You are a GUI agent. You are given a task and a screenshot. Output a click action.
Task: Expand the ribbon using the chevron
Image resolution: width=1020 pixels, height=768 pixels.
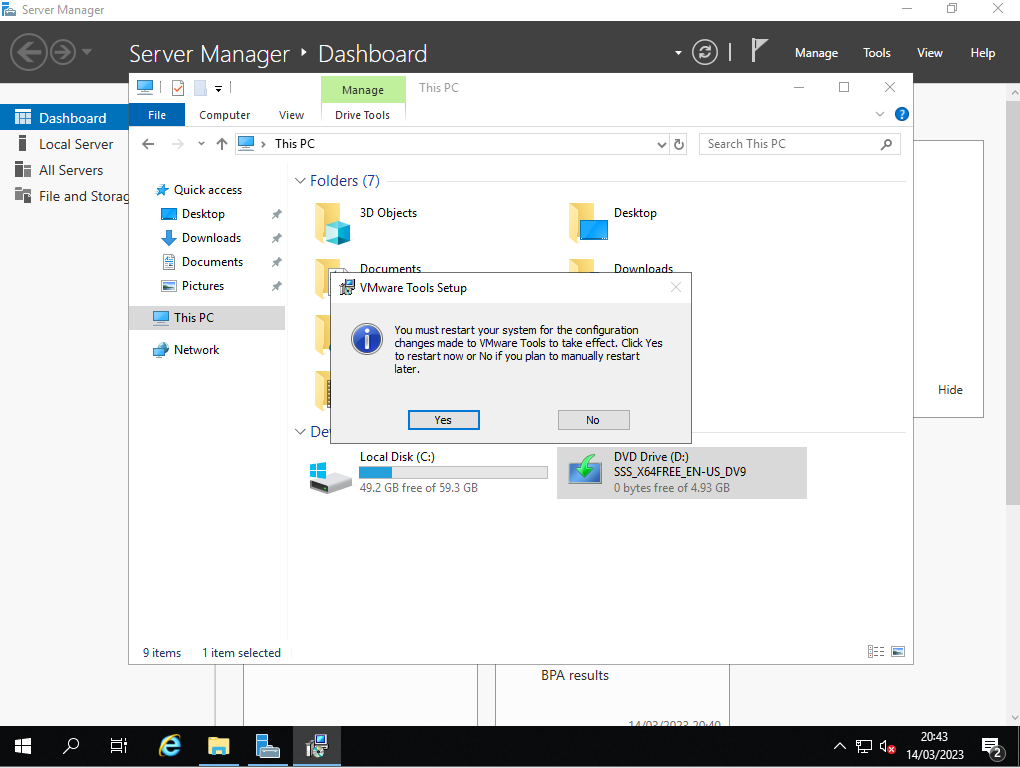click(880, 115)
